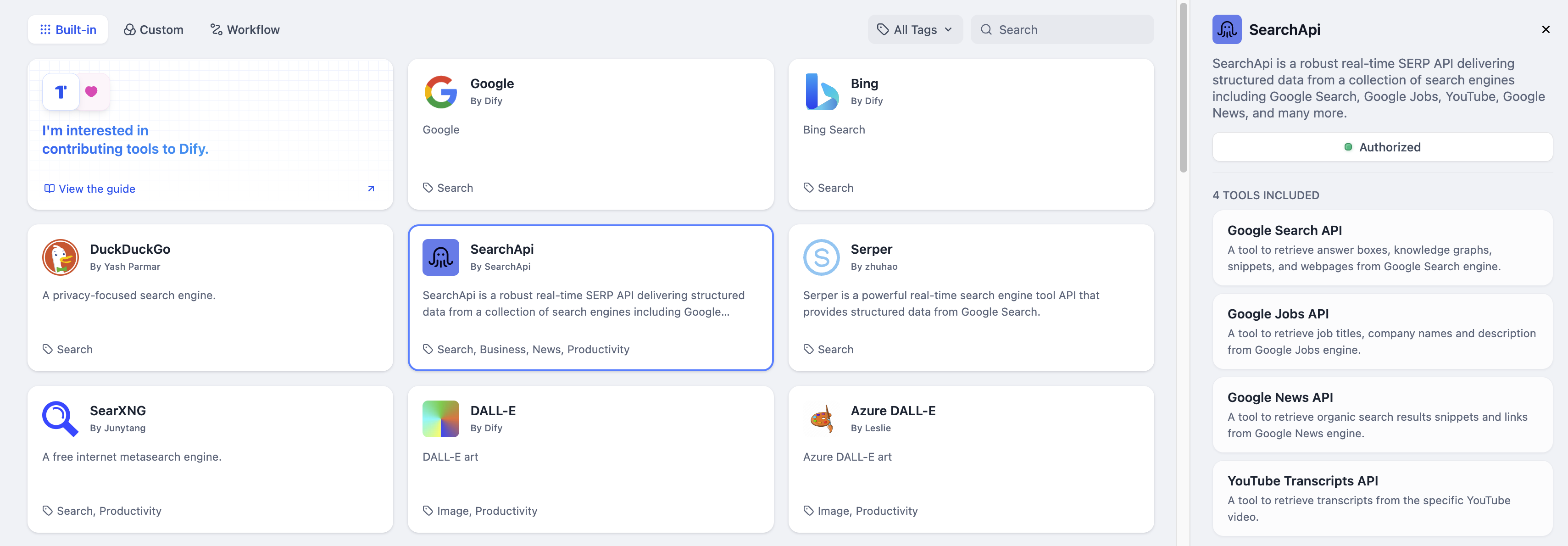
Task: Click the green Authorized status dot
Action: click(1348, 147)
